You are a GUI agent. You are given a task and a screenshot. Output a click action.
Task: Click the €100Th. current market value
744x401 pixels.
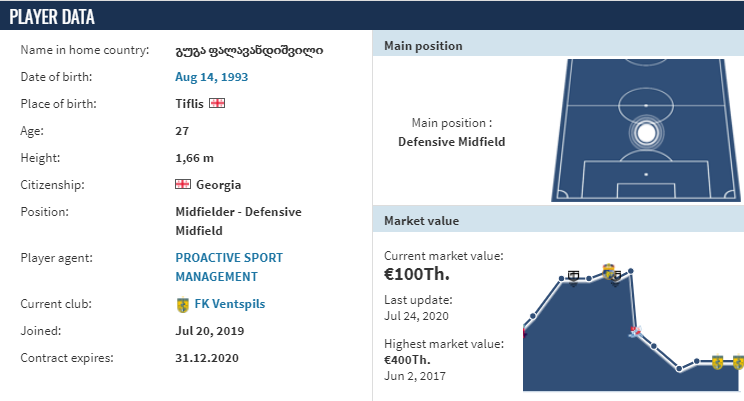point(417,274)
